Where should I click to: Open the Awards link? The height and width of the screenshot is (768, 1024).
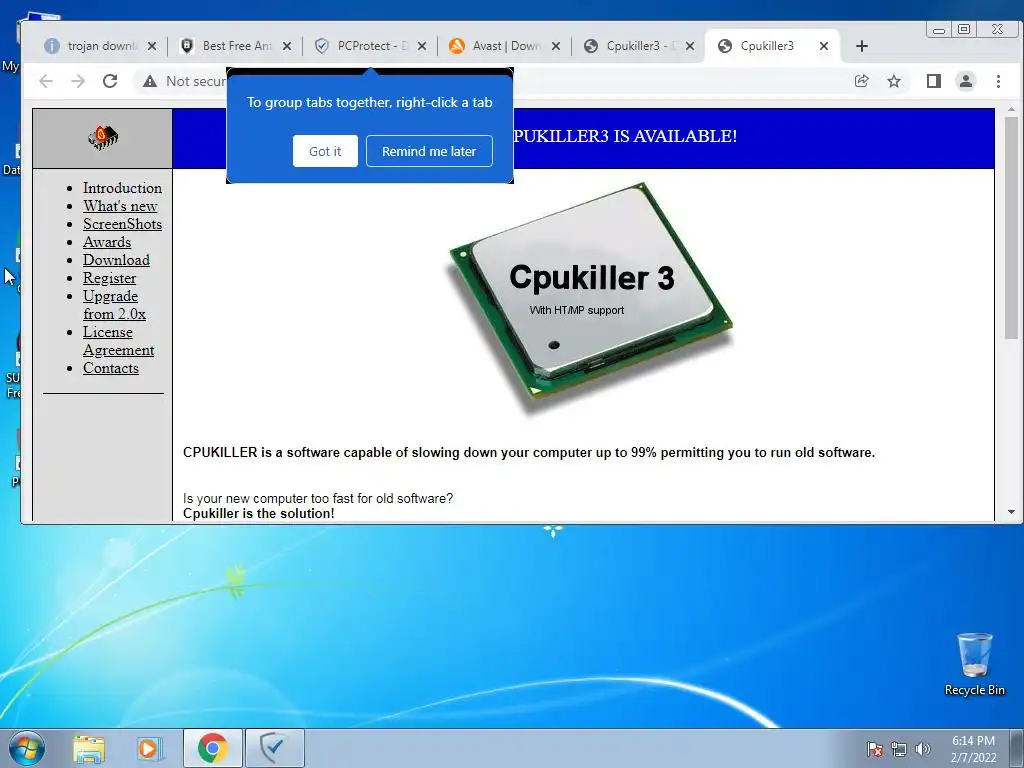point(107,242)
